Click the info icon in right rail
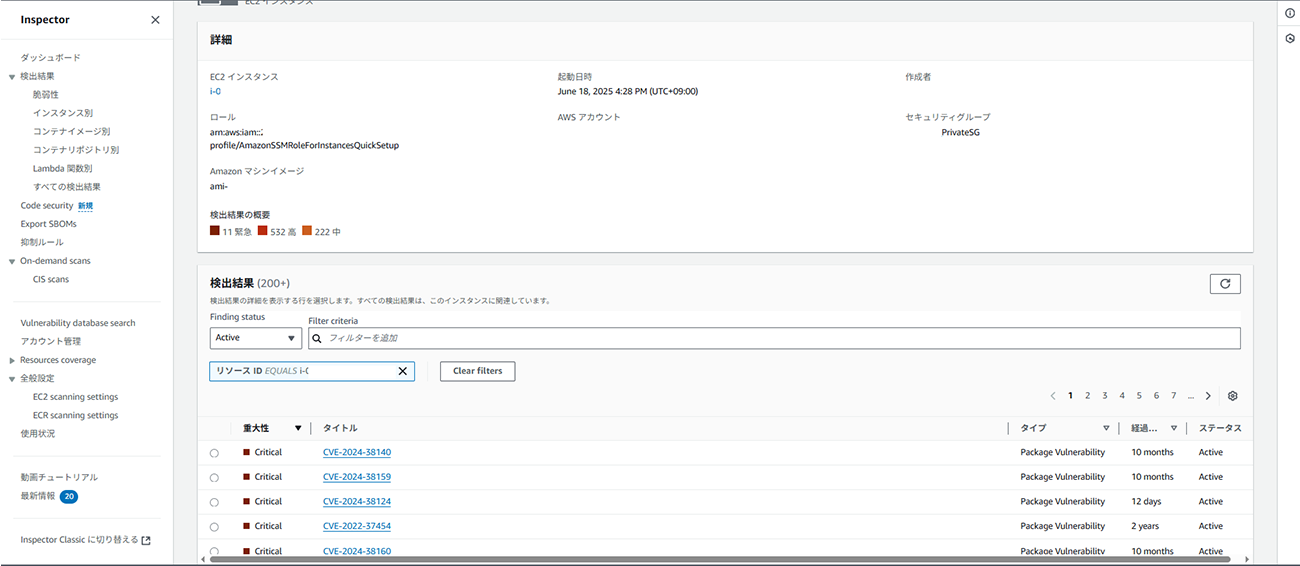This screenshot has width=1300, height=566. pos(1290,13)
